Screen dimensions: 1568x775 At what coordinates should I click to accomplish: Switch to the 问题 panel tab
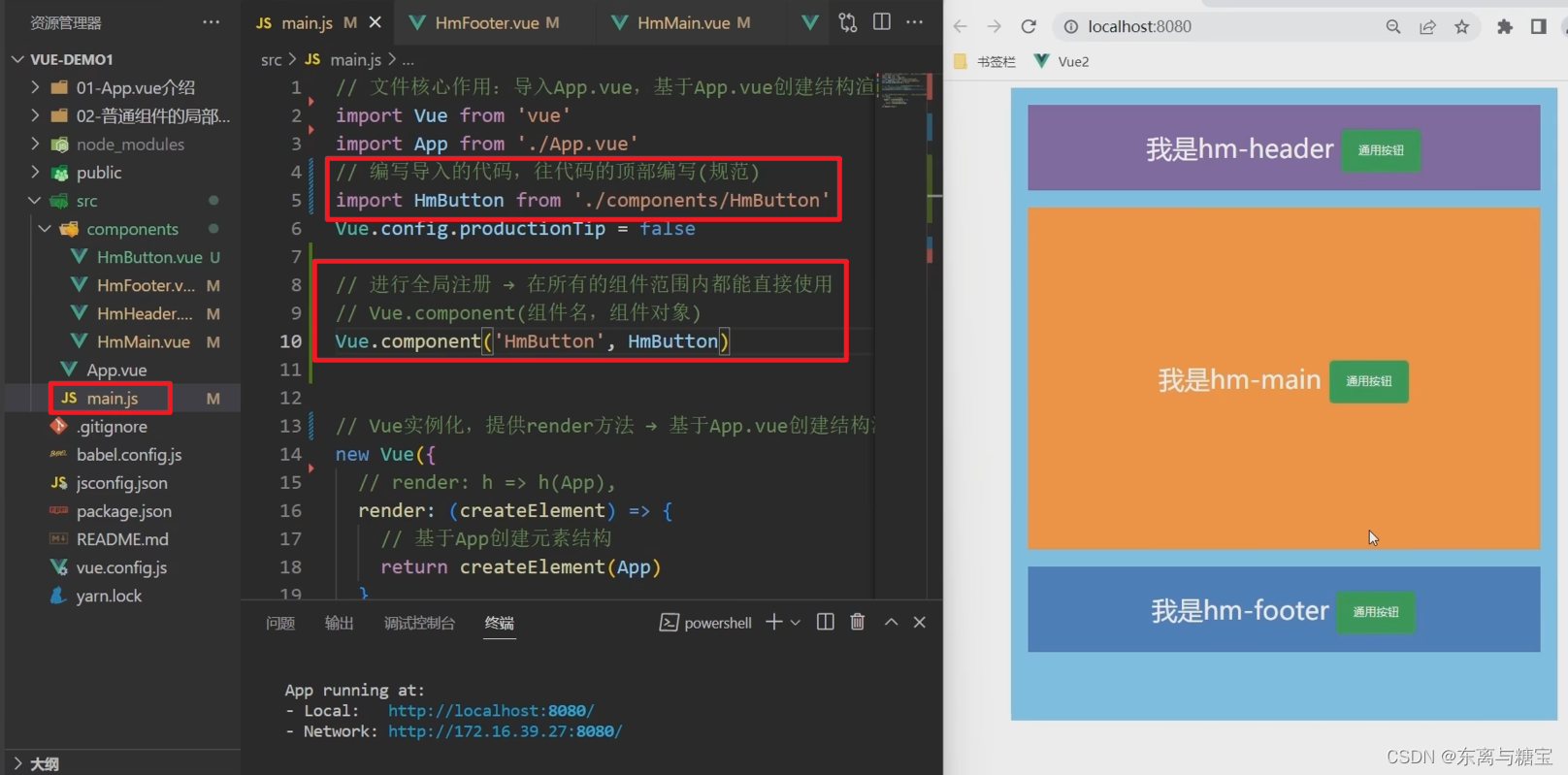(x=280, y=623)
